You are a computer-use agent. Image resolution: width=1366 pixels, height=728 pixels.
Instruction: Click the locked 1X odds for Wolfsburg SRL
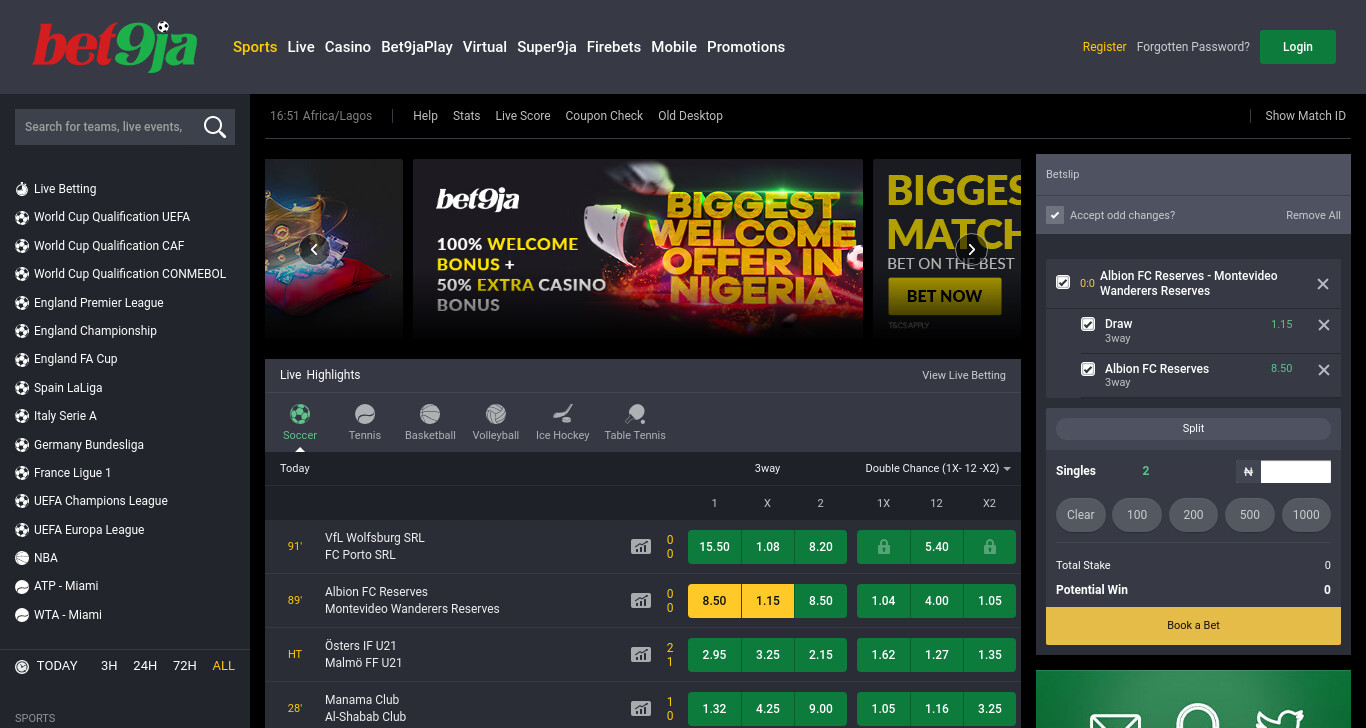click(883, 547)
